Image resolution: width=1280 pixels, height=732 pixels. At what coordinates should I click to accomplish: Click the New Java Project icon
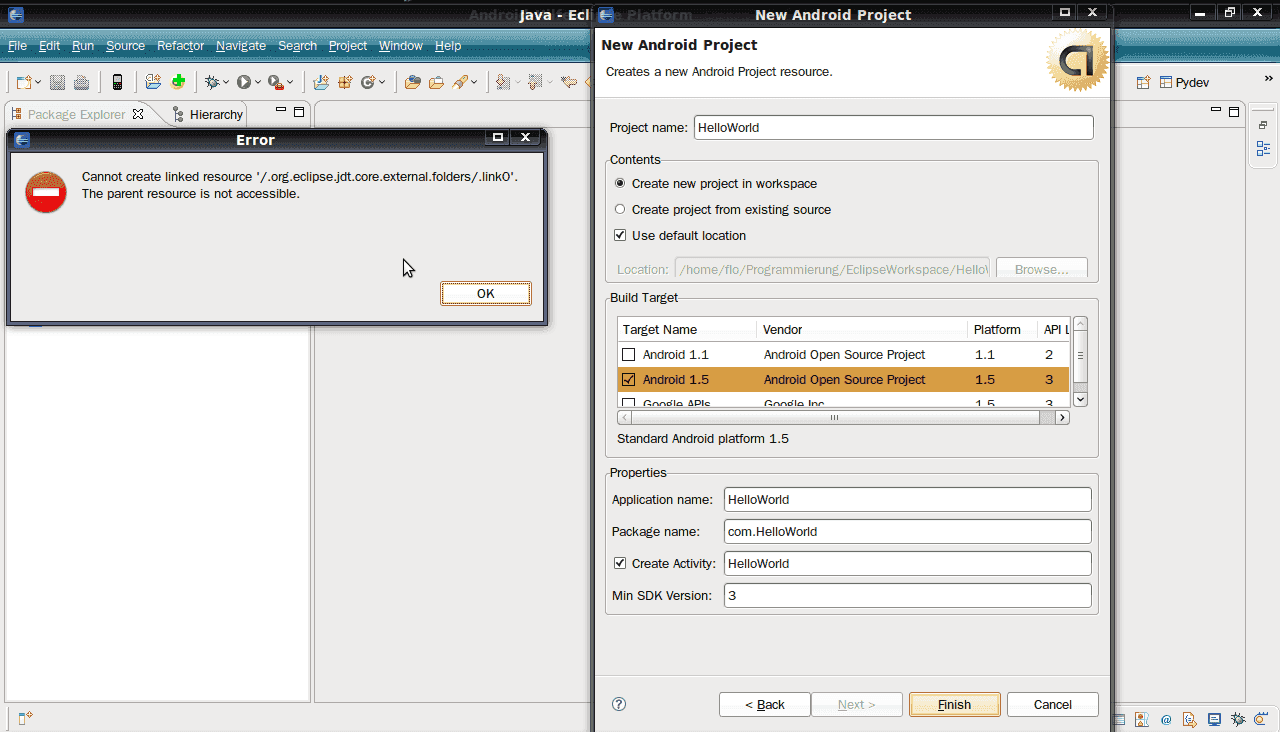(x=321, y=82)
